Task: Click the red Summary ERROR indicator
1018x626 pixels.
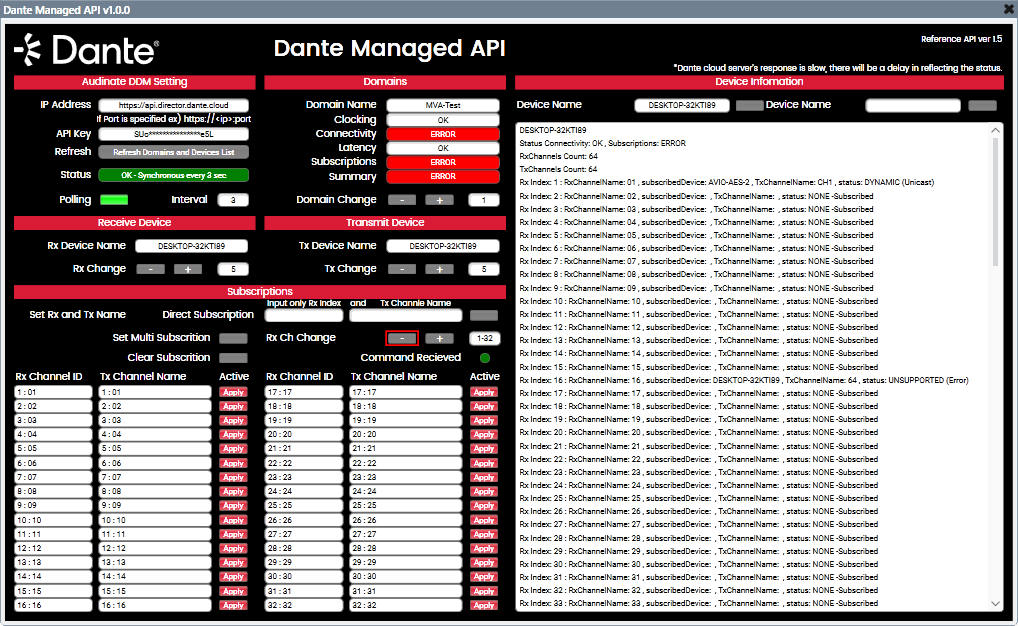Action: (x=443, y=177)
